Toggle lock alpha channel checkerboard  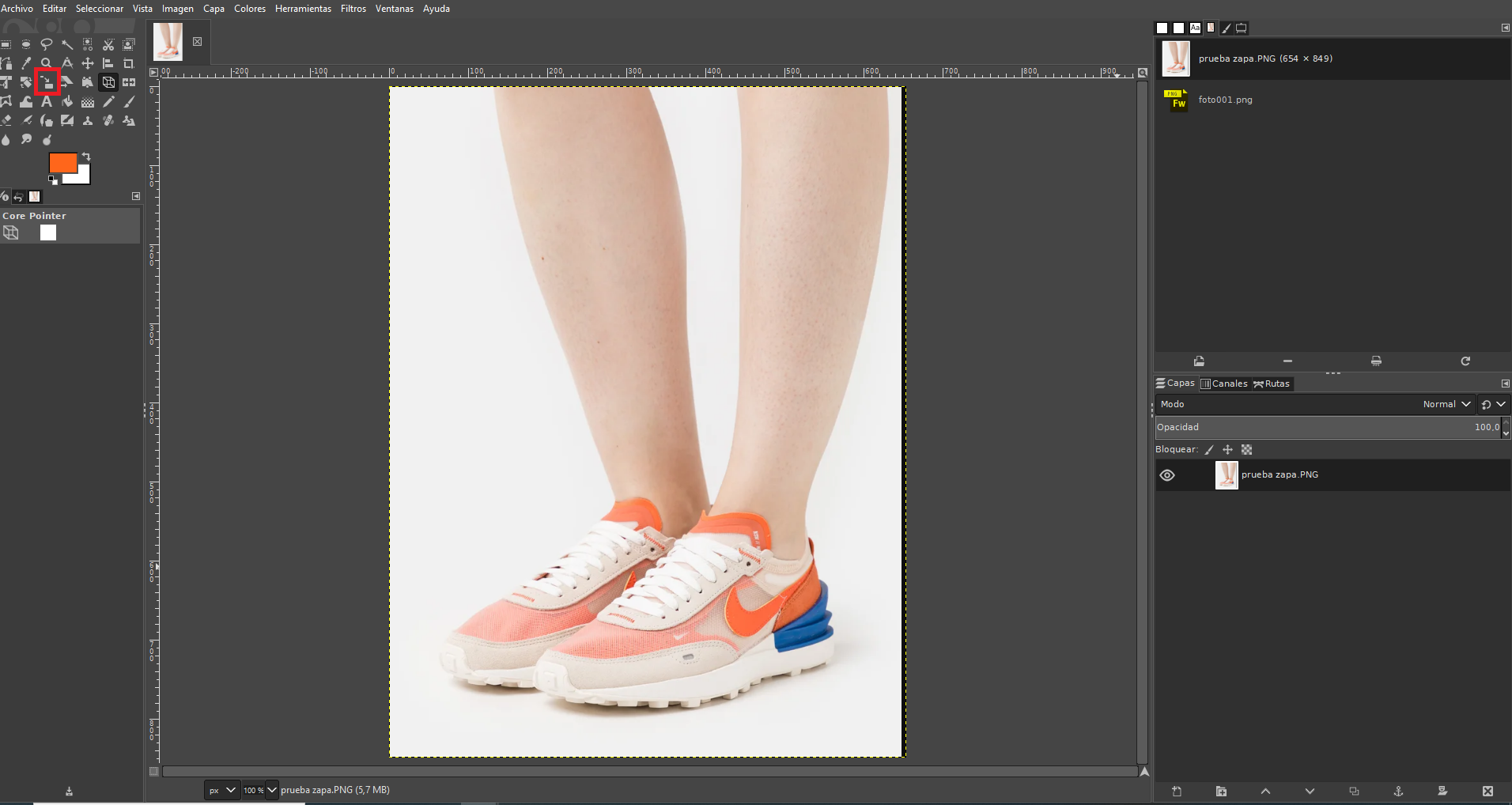click(1247, 450)
